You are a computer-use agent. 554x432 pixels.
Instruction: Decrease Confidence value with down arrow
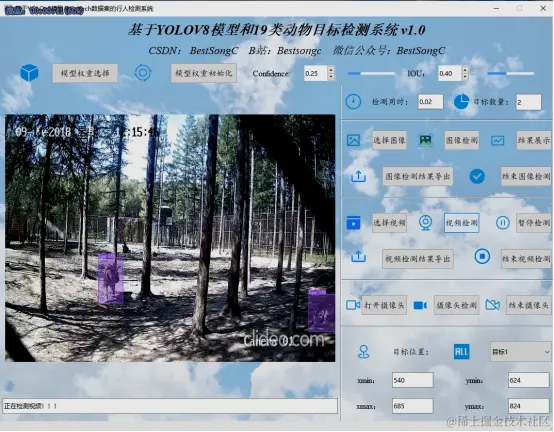(331, 77)
